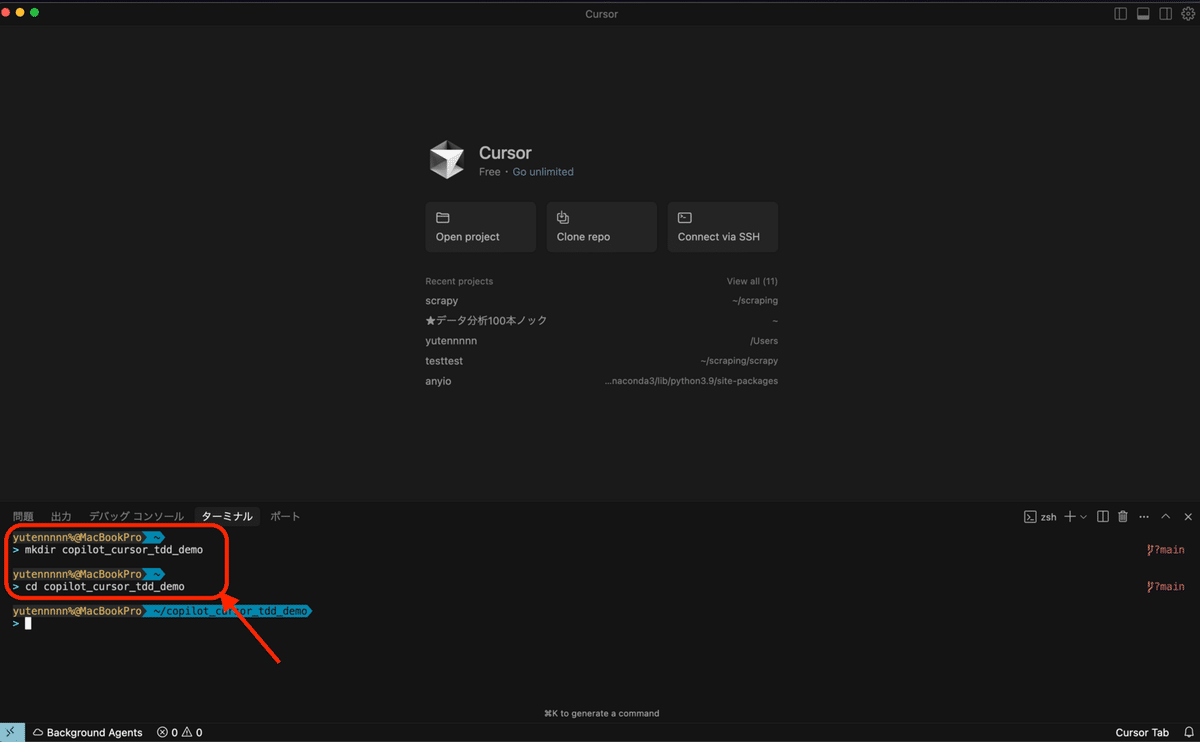Toggle the secondary sidebar visibility icon
This screenshot has width=1200, height=742.
pyautogui.click(x=1165, y=13)
